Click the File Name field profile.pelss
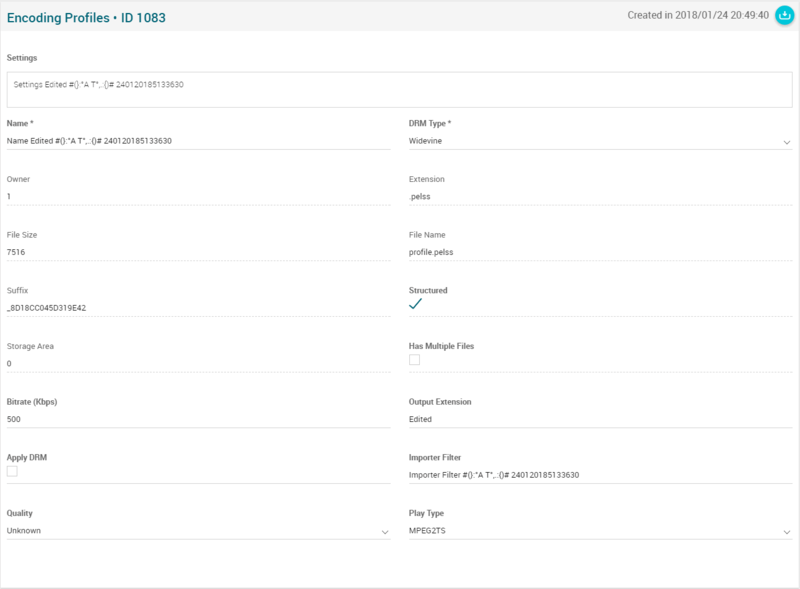Image resolution: width=800 pixels, height=589 pixels. [600, 252]
